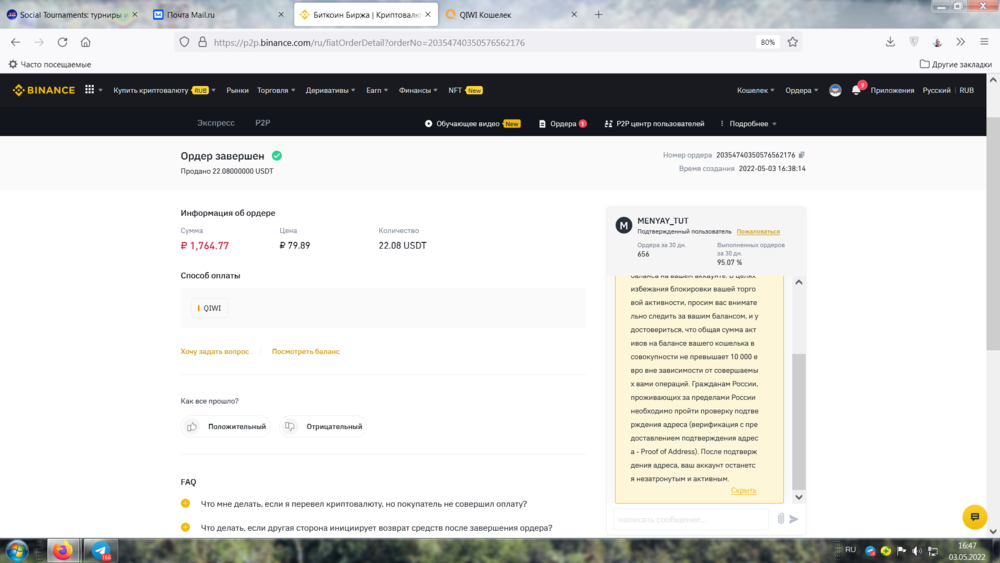
Task: Open the Earn dropdown menu
Action: [x=377, y=91]
